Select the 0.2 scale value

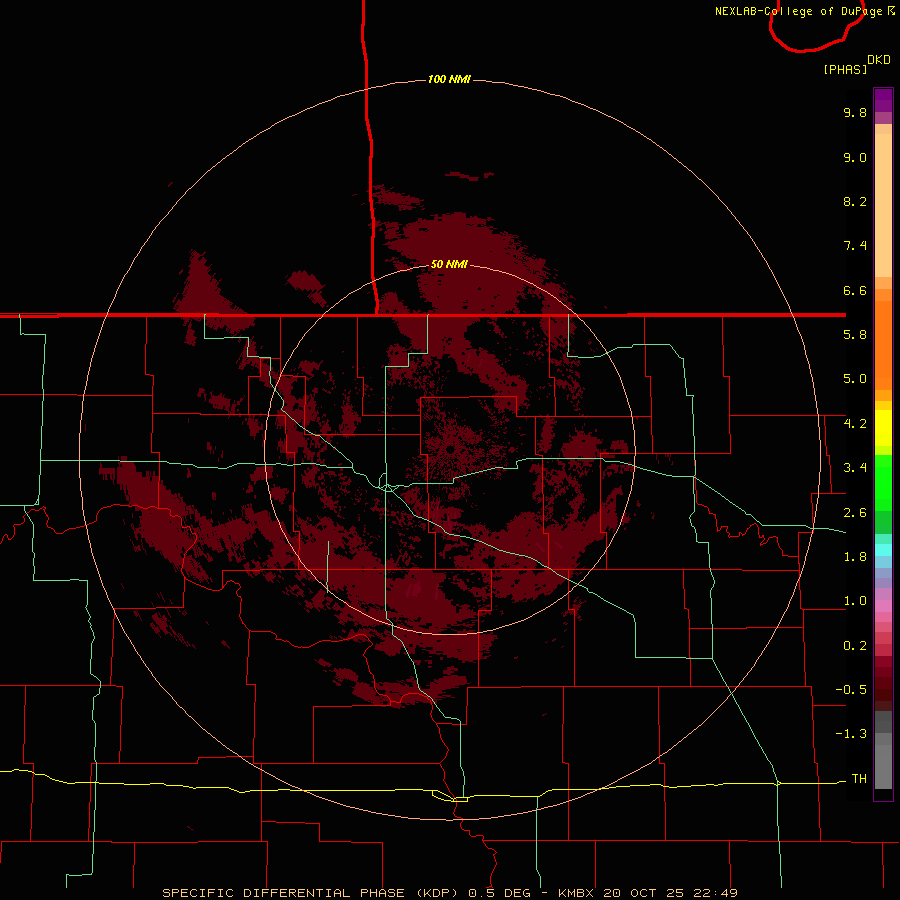[x=855, y=646]
